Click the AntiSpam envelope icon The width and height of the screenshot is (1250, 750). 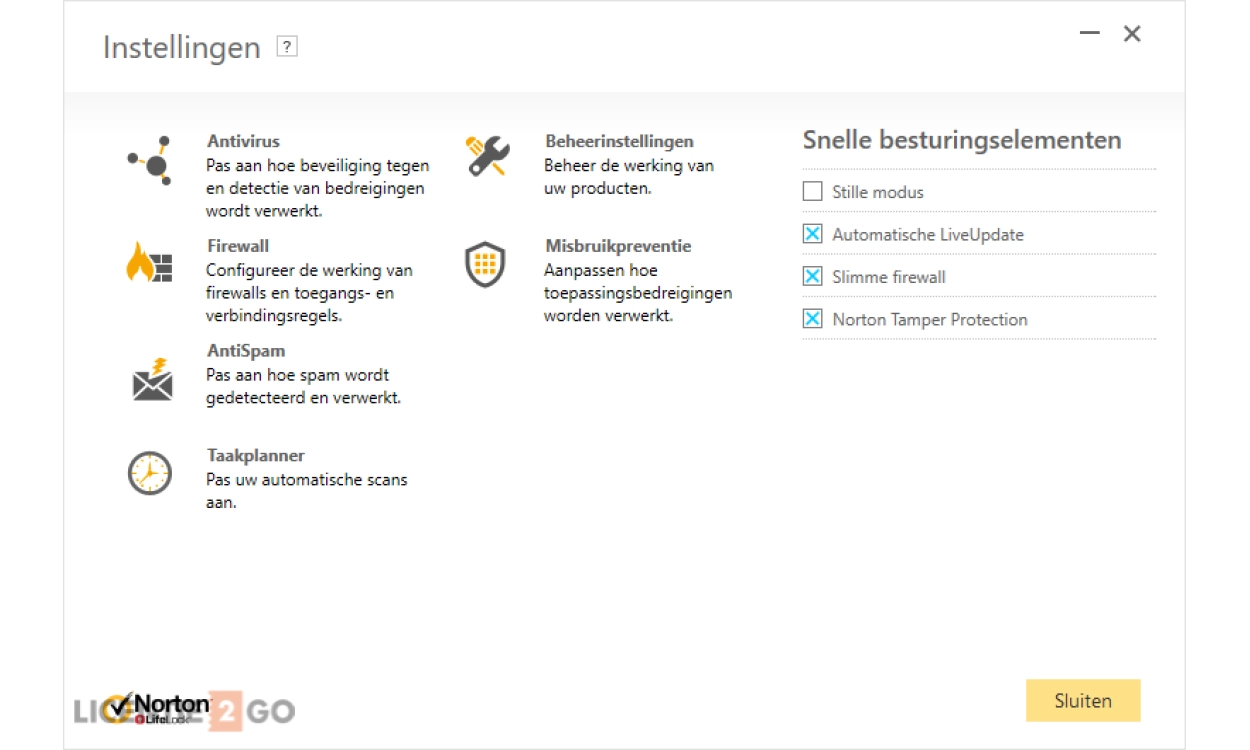(x=152, y=381)
